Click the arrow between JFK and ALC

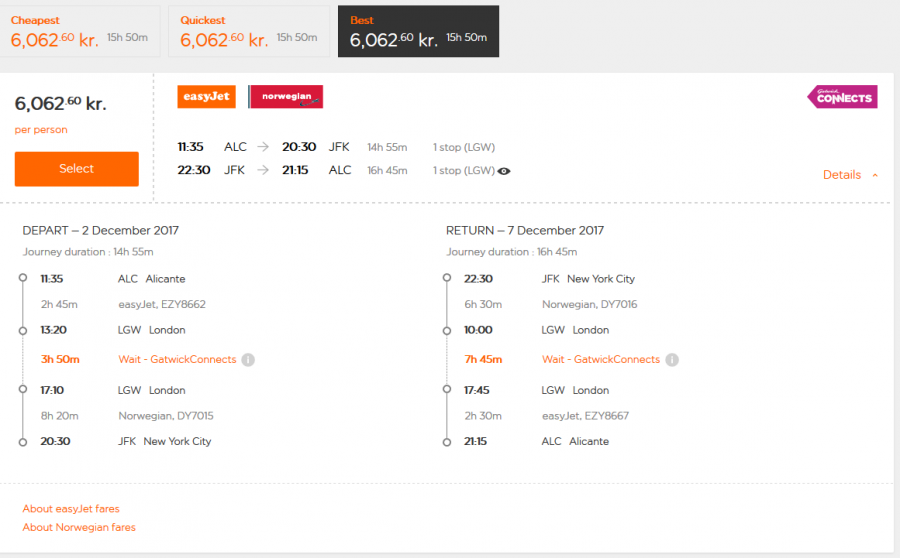[x=263, y=170]
